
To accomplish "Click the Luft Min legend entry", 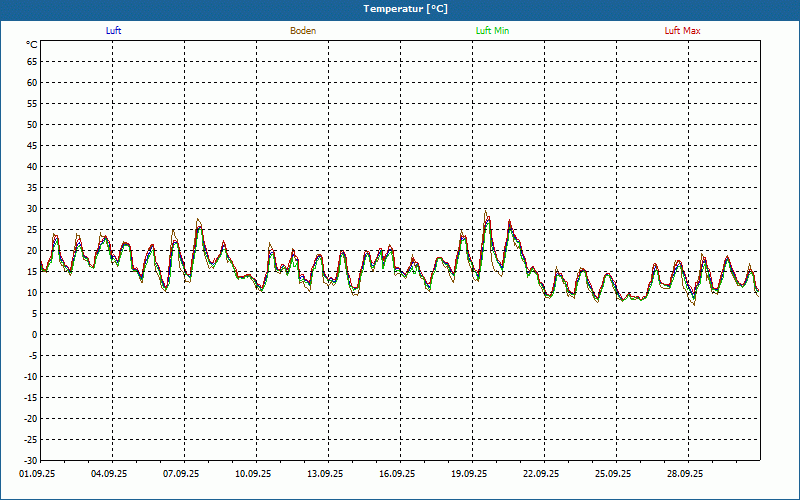I will point(492,31).
